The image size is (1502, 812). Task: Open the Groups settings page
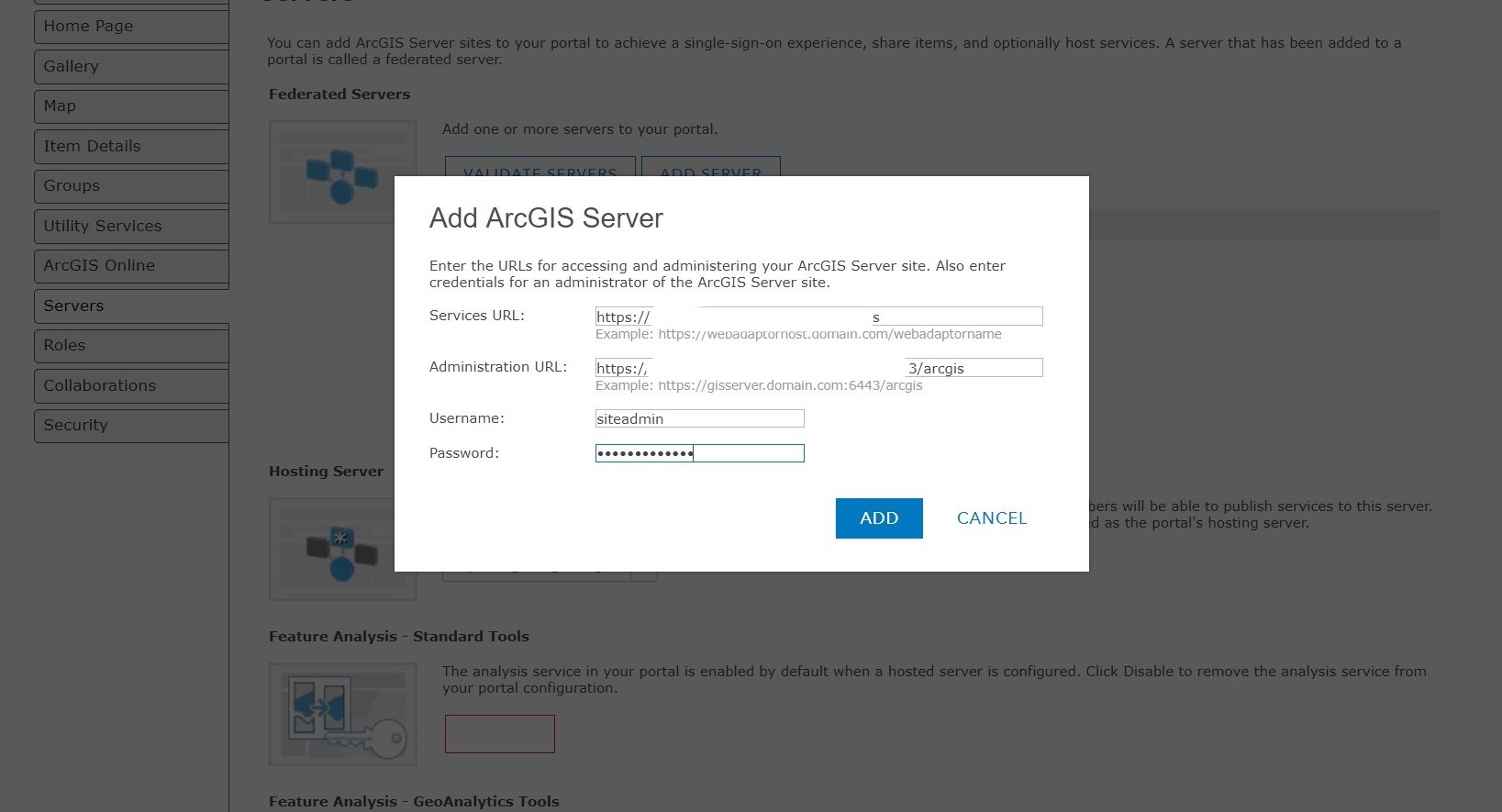(x=131, y=186)
